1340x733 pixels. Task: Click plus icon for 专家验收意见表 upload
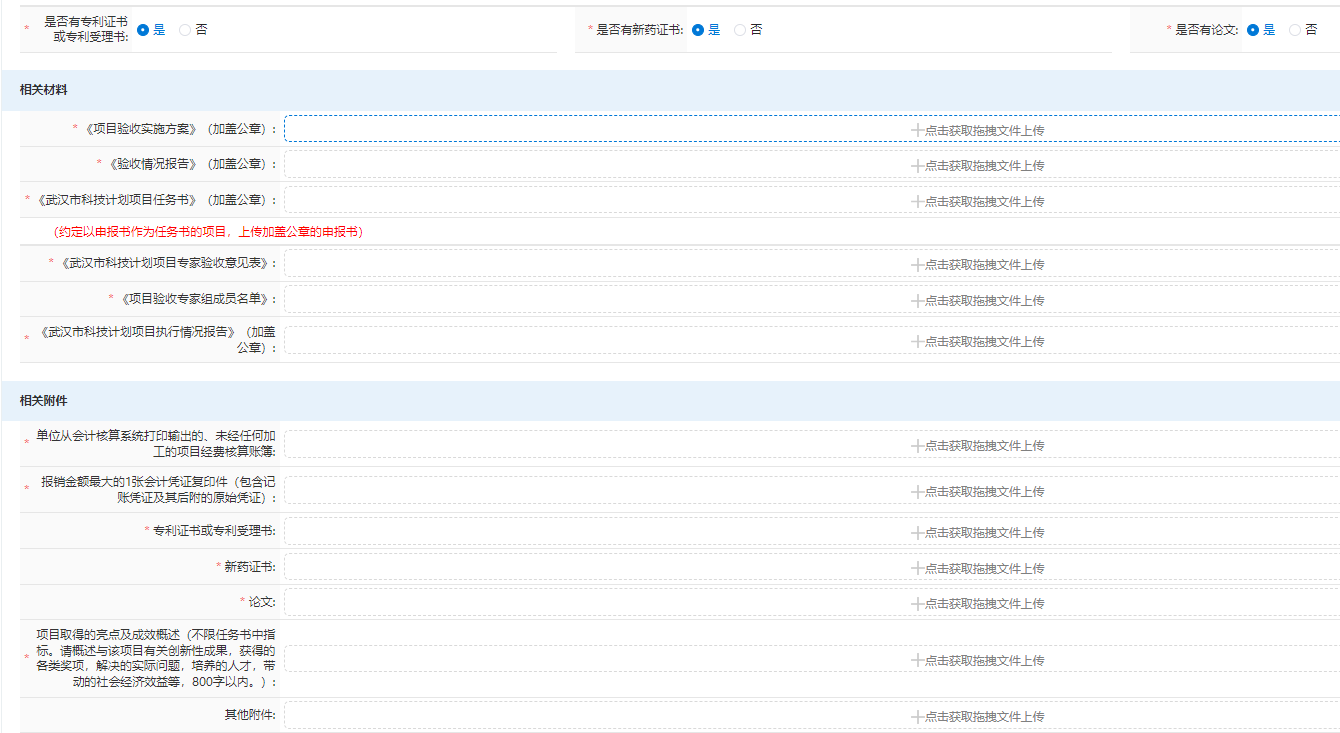coord(917,265)
